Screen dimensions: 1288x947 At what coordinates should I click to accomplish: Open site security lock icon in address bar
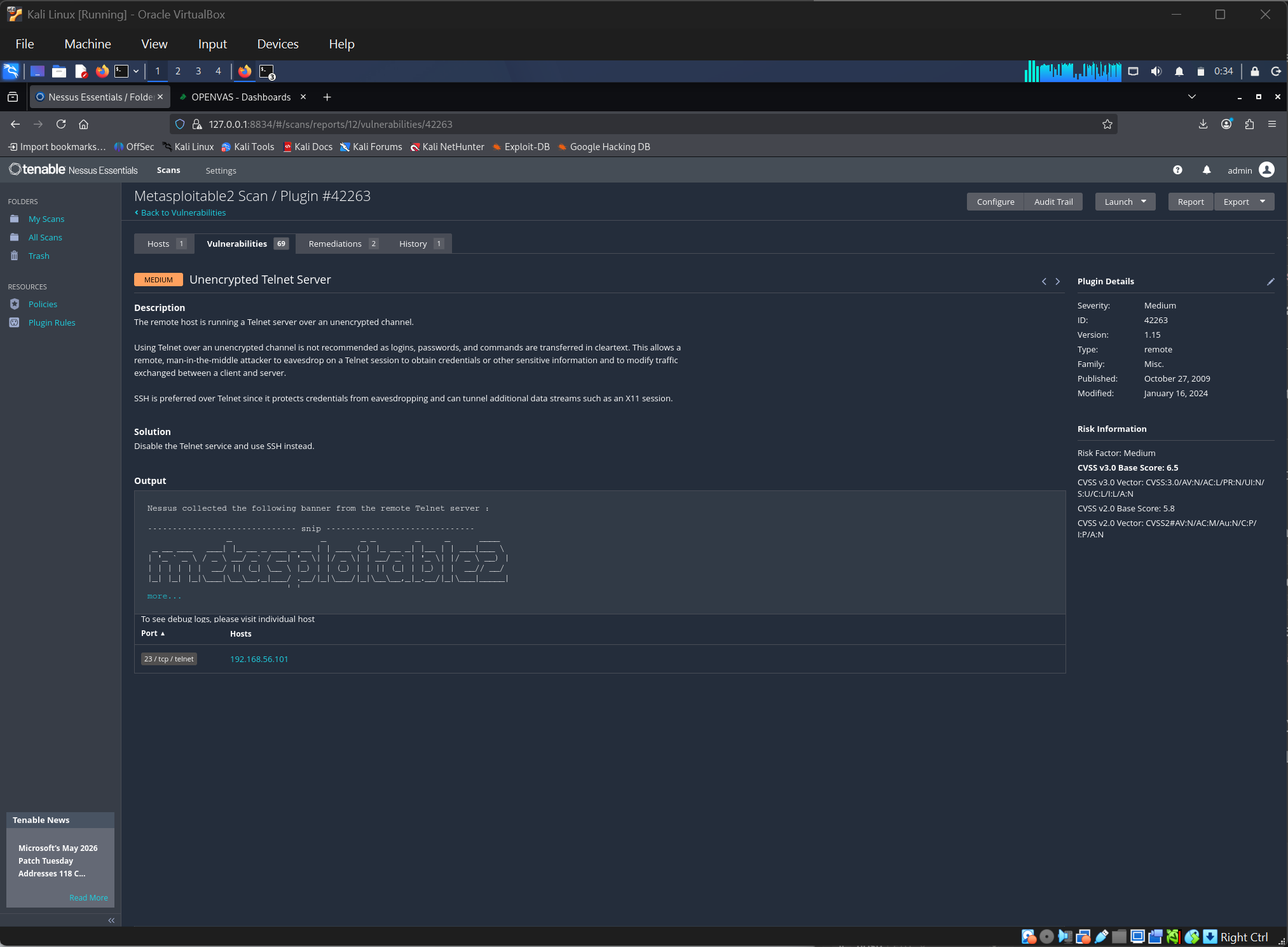tap(197, 124)
